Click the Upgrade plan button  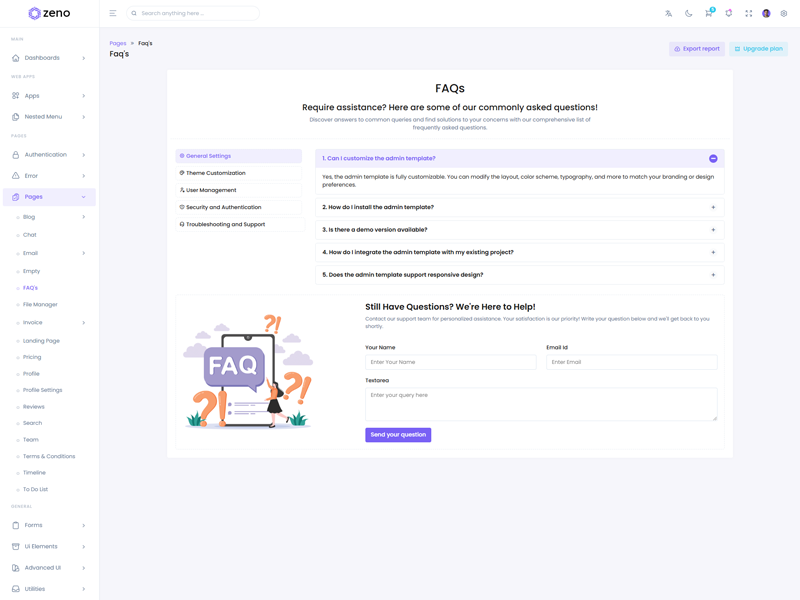[x=758, y=49]
